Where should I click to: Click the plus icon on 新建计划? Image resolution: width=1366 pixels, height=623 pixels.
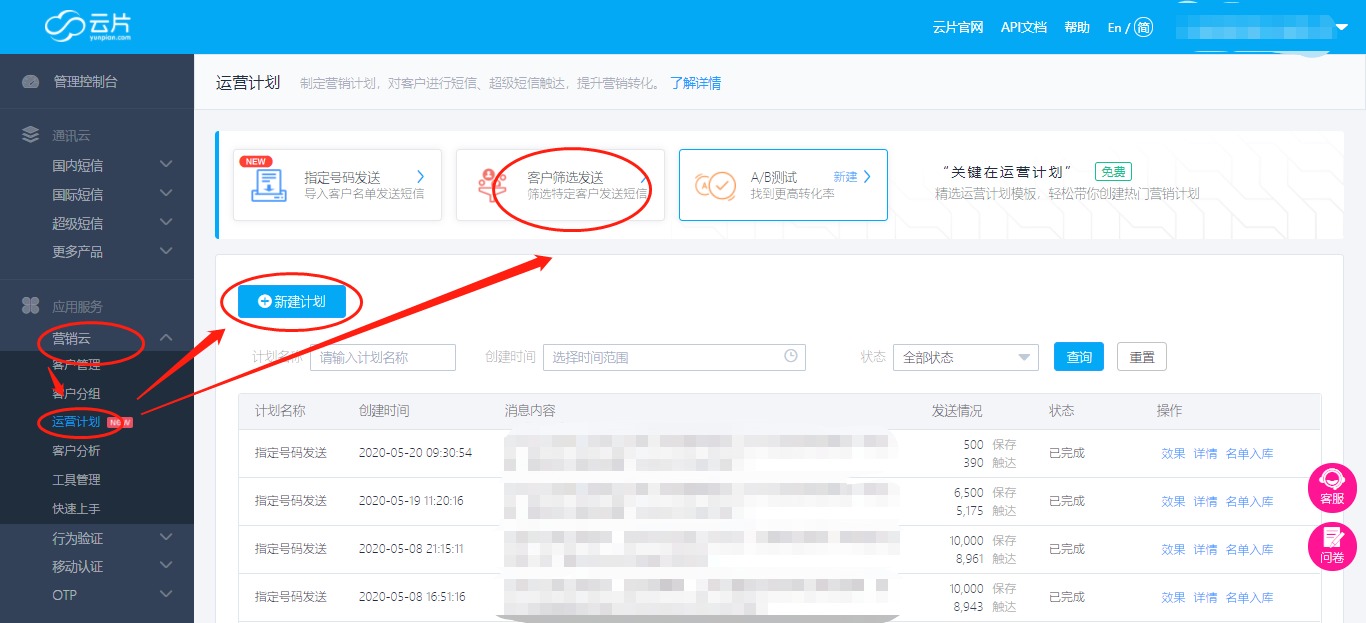click(x=265, y=301)
